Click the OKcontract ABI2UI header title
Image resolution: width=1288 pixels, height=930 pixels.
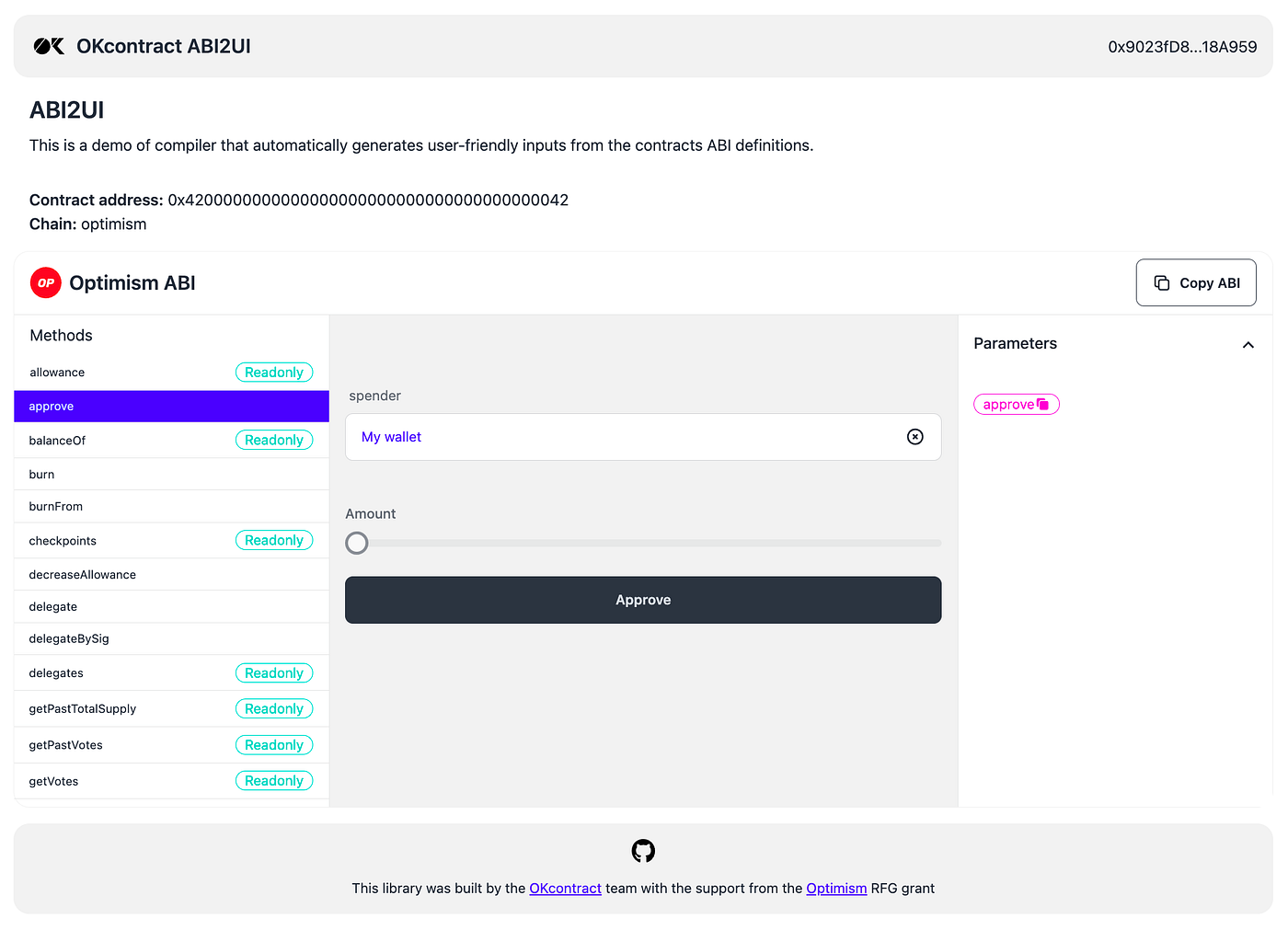(164, 46)
